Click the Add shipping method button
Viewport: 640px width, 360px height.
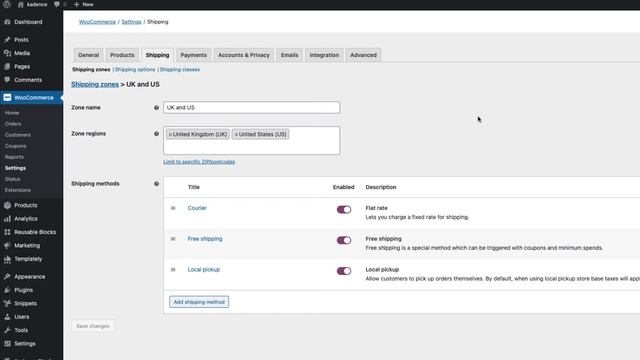tap(199, 302)
